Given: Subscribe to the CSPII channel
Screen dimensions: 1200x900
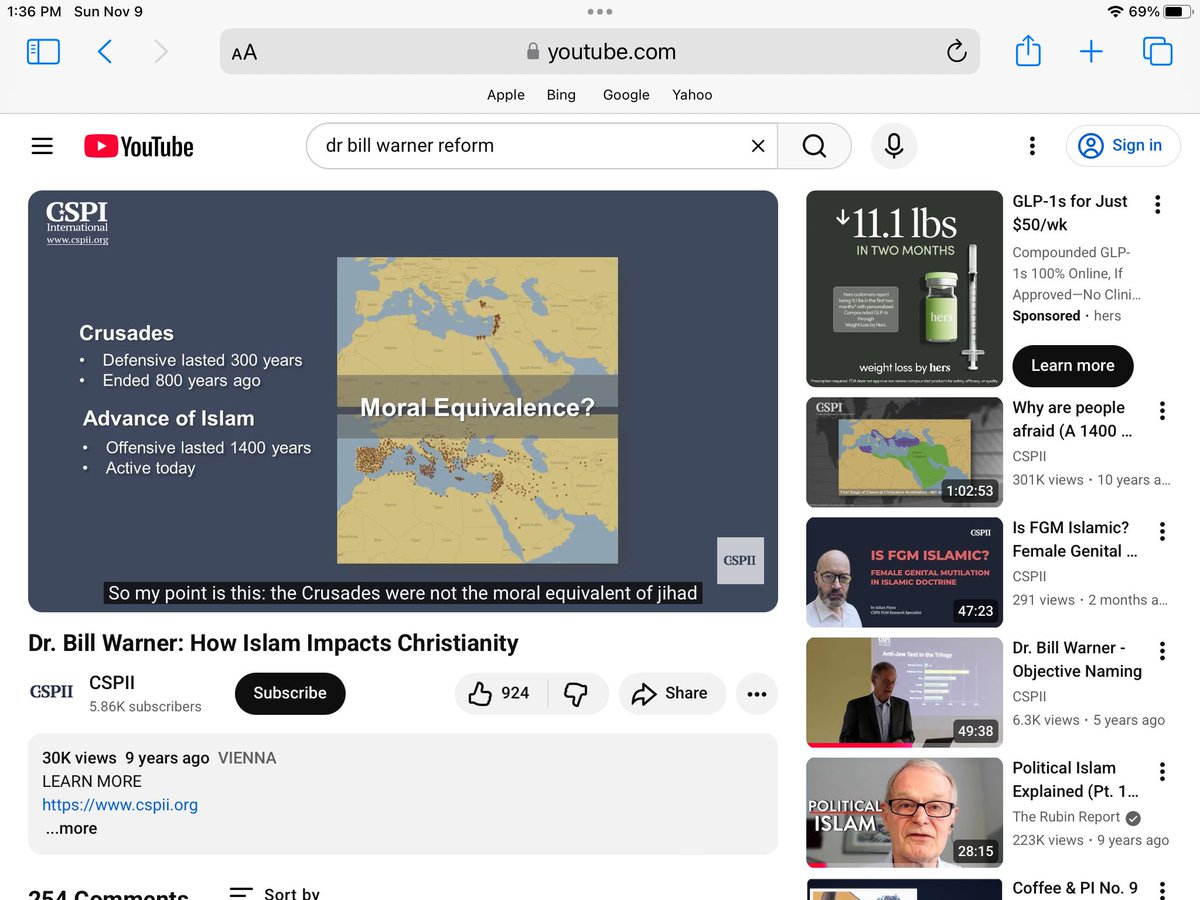Looking at the screenshot, I should [x=290, y=693].
